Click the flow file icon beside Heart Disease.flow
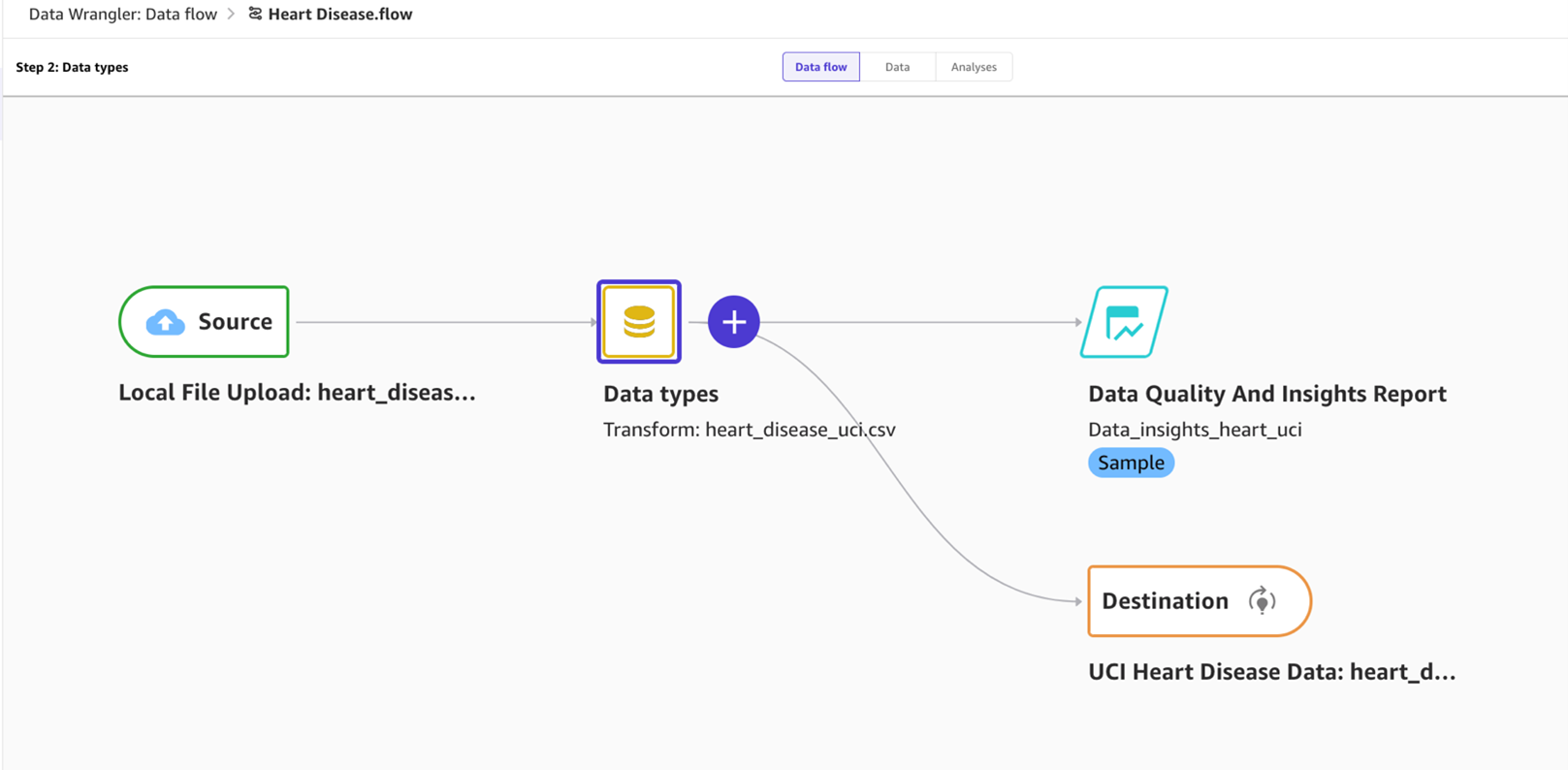Screen dimensions: 1568x770 pyautogui.click(x=255, y=14)
